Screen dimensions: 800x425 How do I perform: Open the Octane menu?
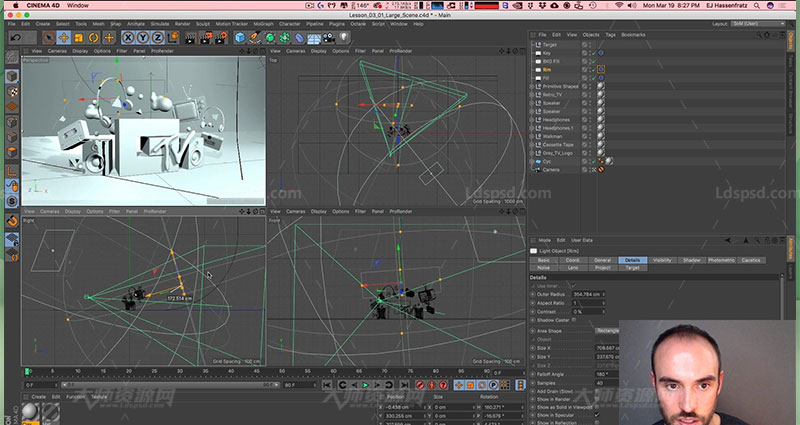[358, 24]
